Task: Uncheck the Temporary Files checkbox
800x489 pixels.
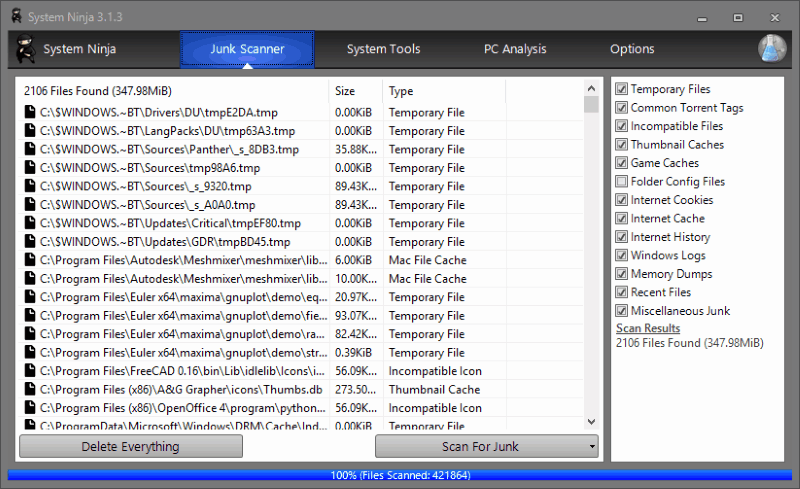Action: click(621, 89)
